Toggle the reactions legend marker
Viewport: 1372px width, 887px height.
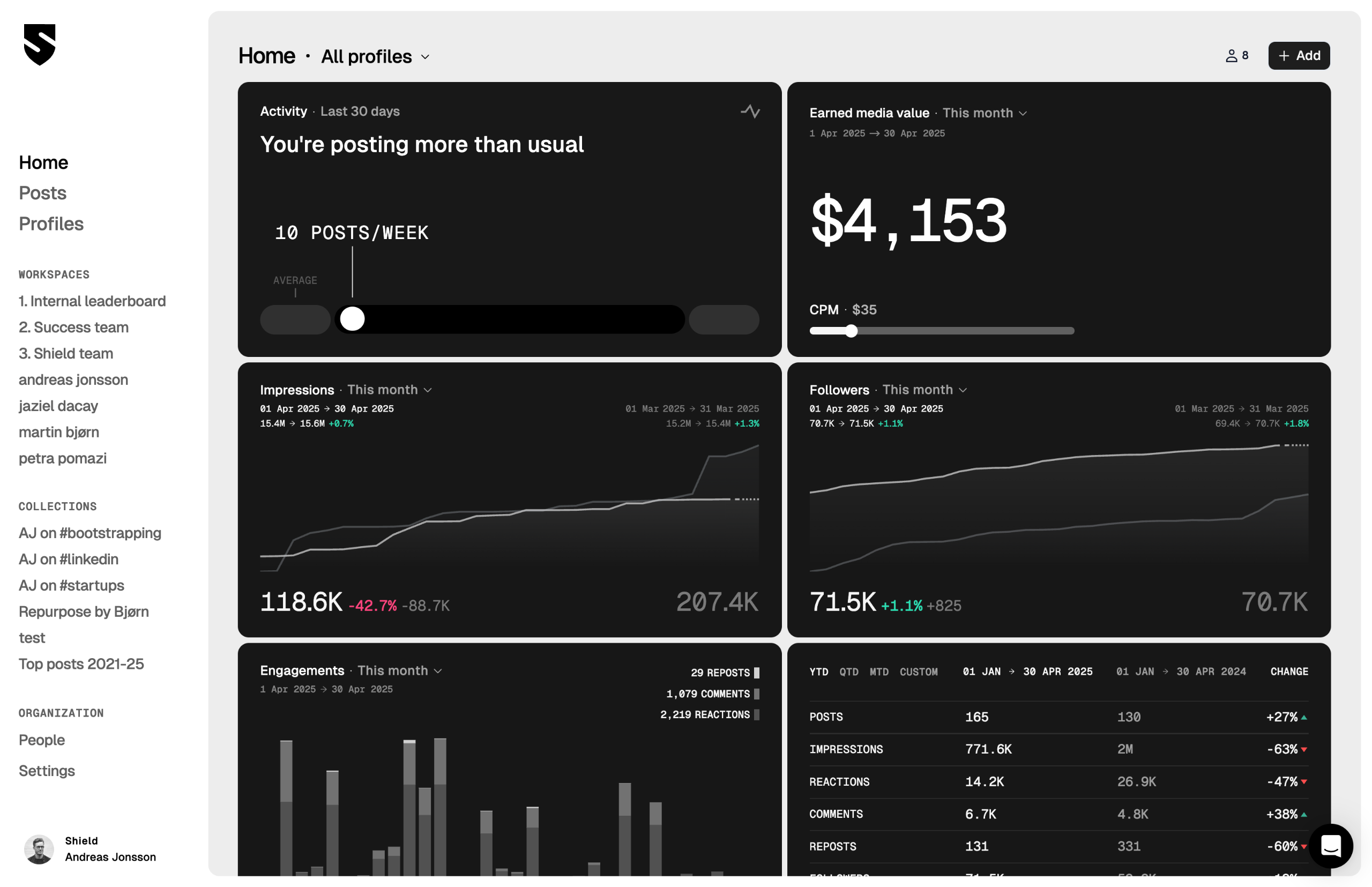click(756, 714)
